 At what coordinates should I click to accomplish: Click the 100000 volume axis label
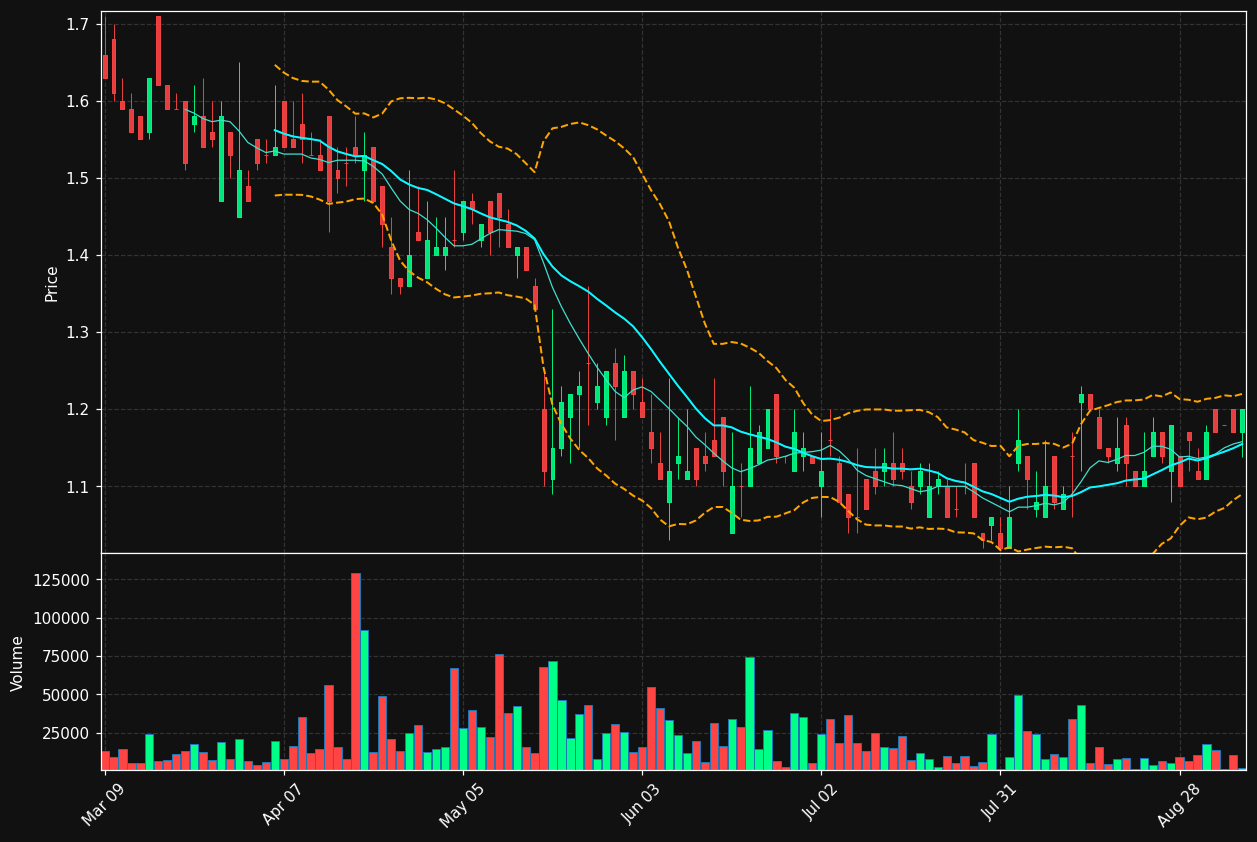click(x=63, y=618)
